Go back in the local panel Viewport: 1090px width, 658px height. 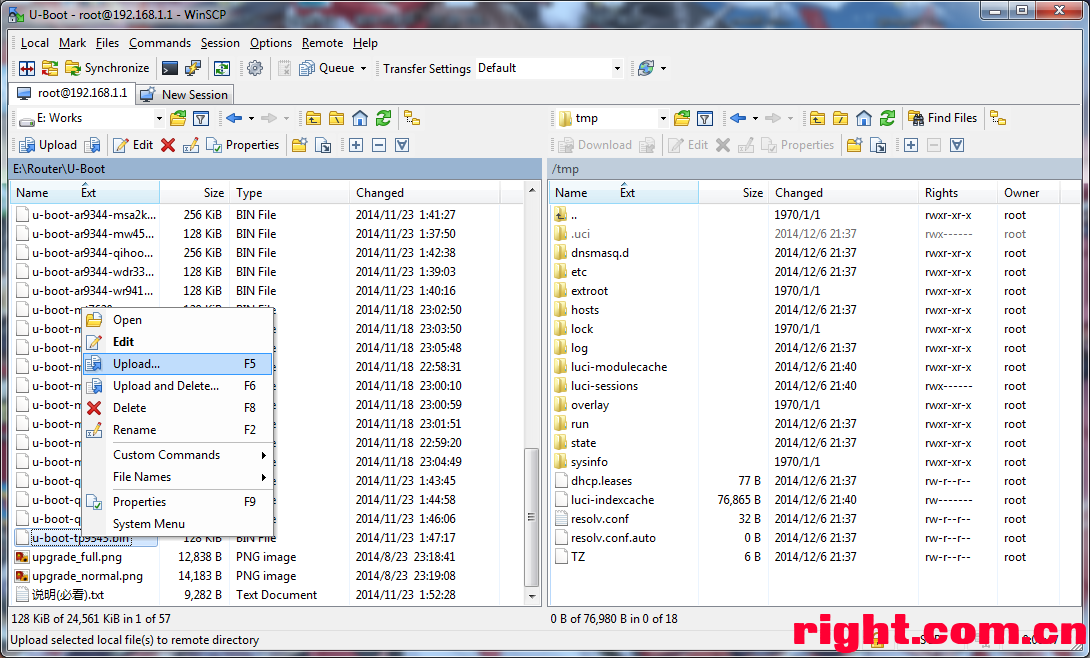point(234,119)
